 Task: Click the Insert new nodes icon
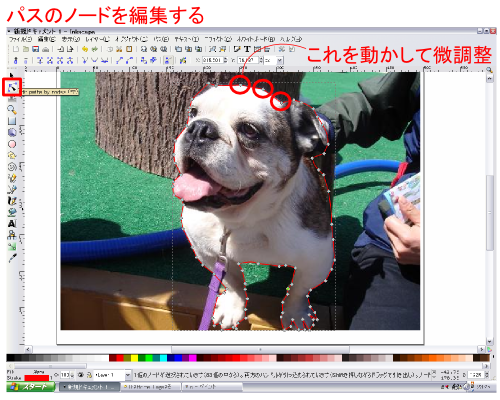[x=15, y=60]
